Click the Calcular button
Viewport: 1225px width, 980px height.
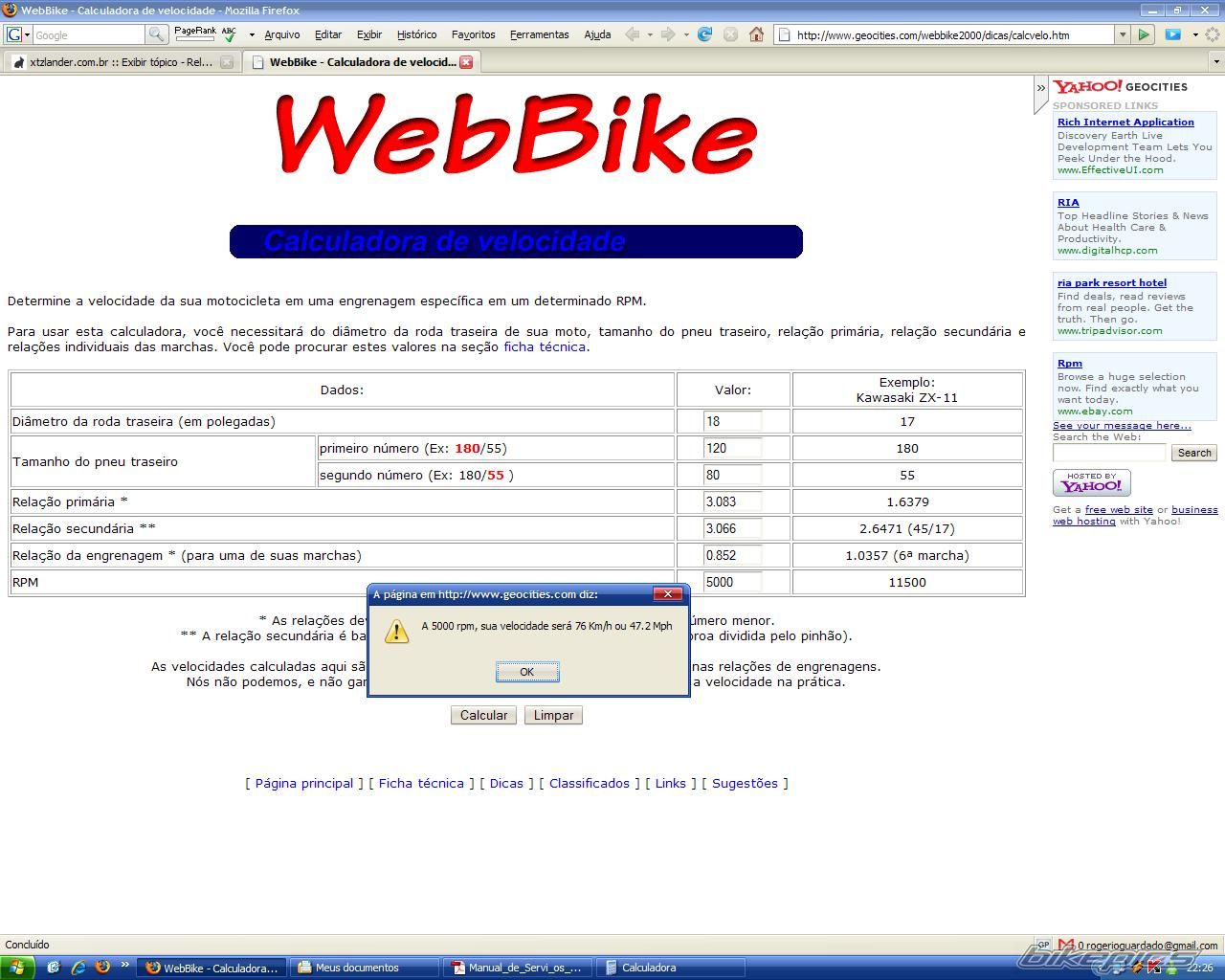pyautogui.click(x=483, y=715)
